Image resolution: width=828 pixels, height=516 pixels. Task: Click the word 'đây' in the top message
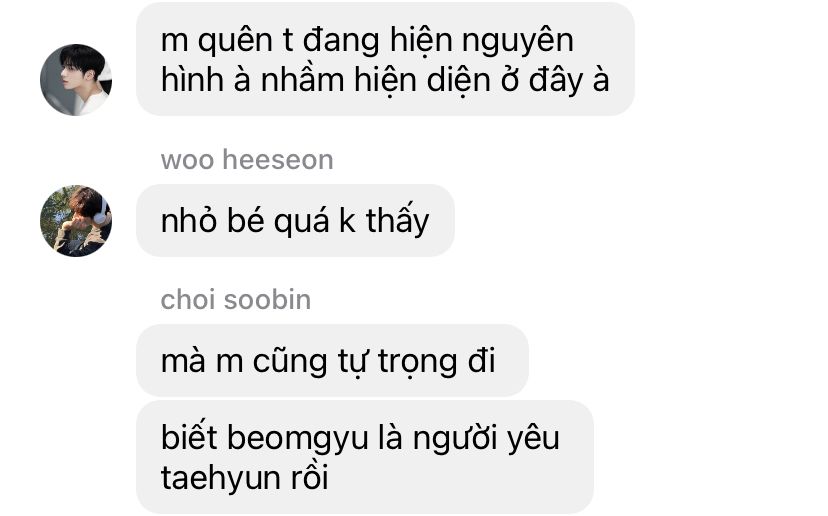(x=554, y=81)
